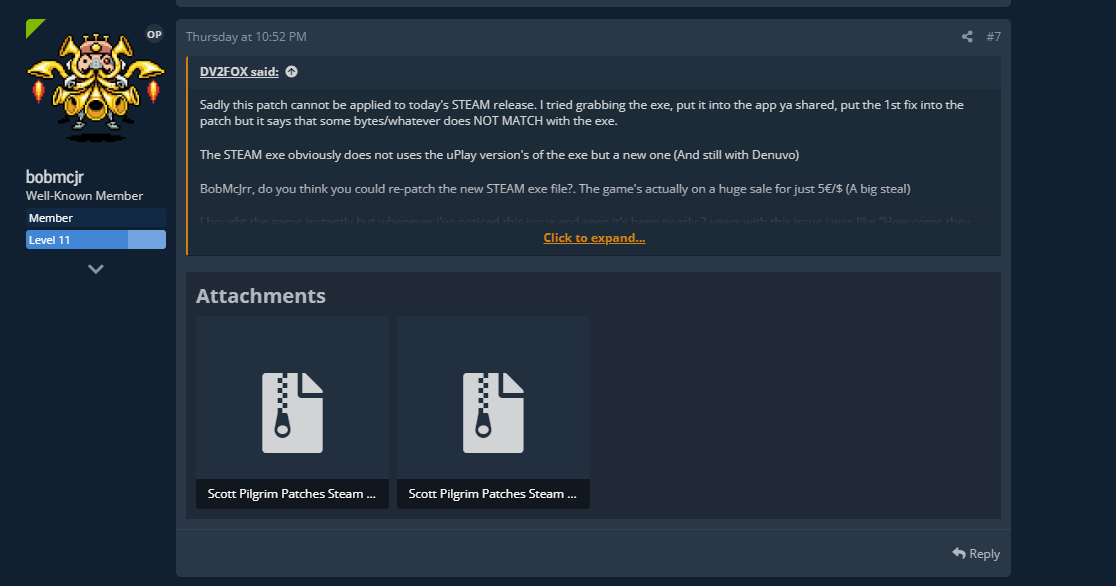Click the share icon on post #7

coord(967,36)
